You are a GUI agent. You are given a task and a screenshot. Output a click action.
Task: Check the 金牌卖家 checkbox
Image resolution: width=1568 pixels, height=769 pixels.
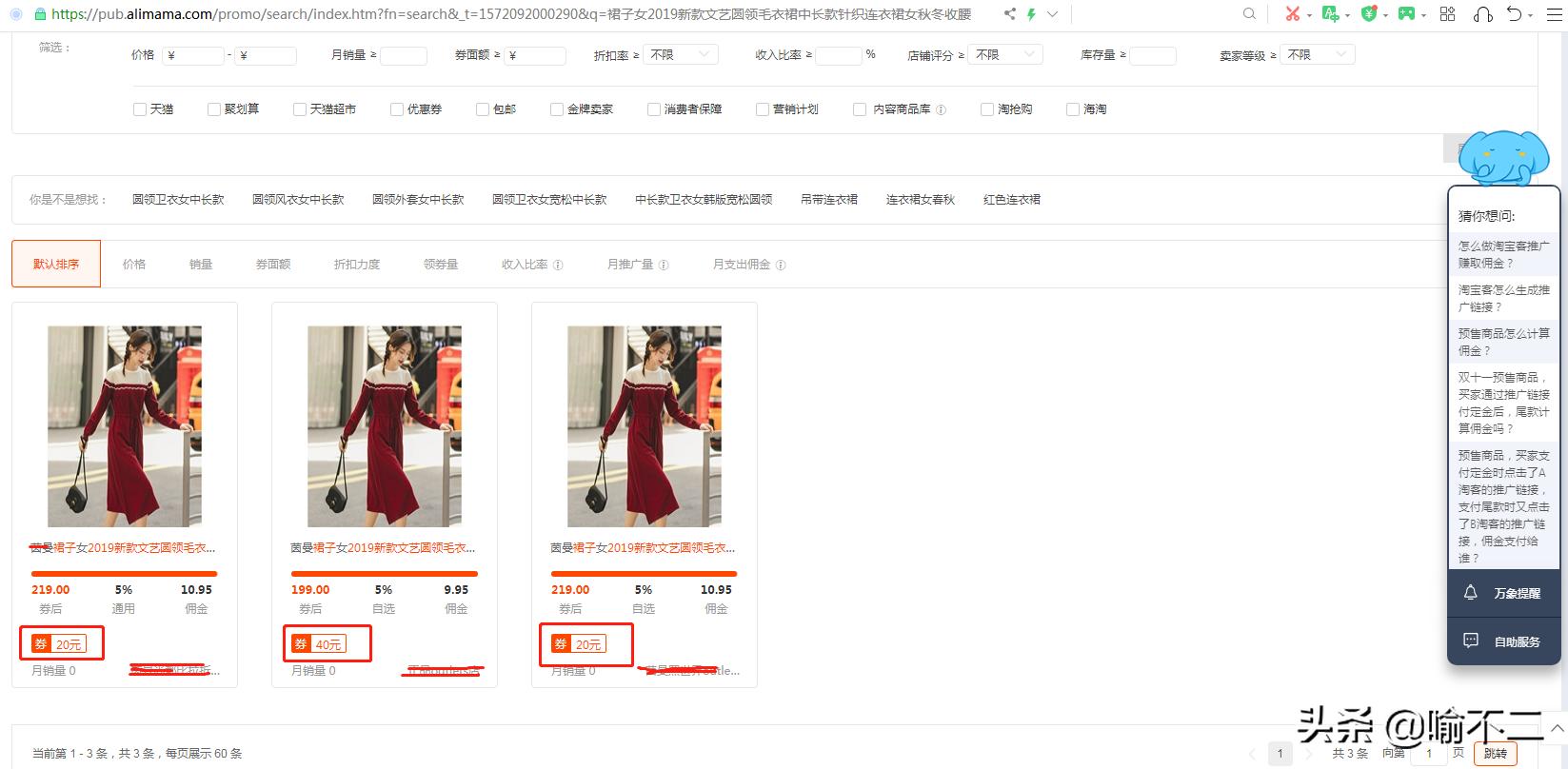[x=557, y=109]
